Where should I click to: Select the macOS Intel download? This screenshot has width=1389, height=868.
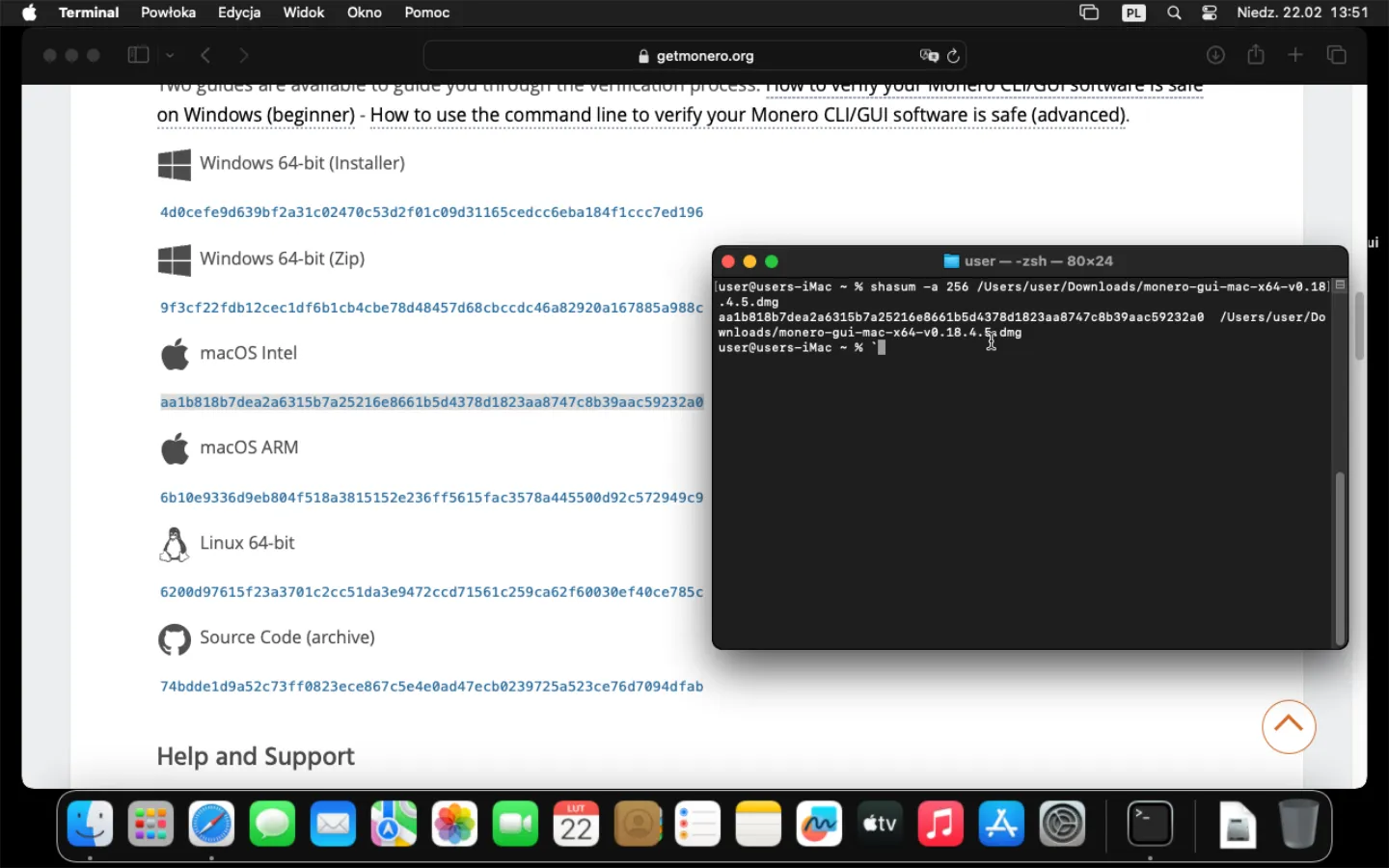point(228,354)
